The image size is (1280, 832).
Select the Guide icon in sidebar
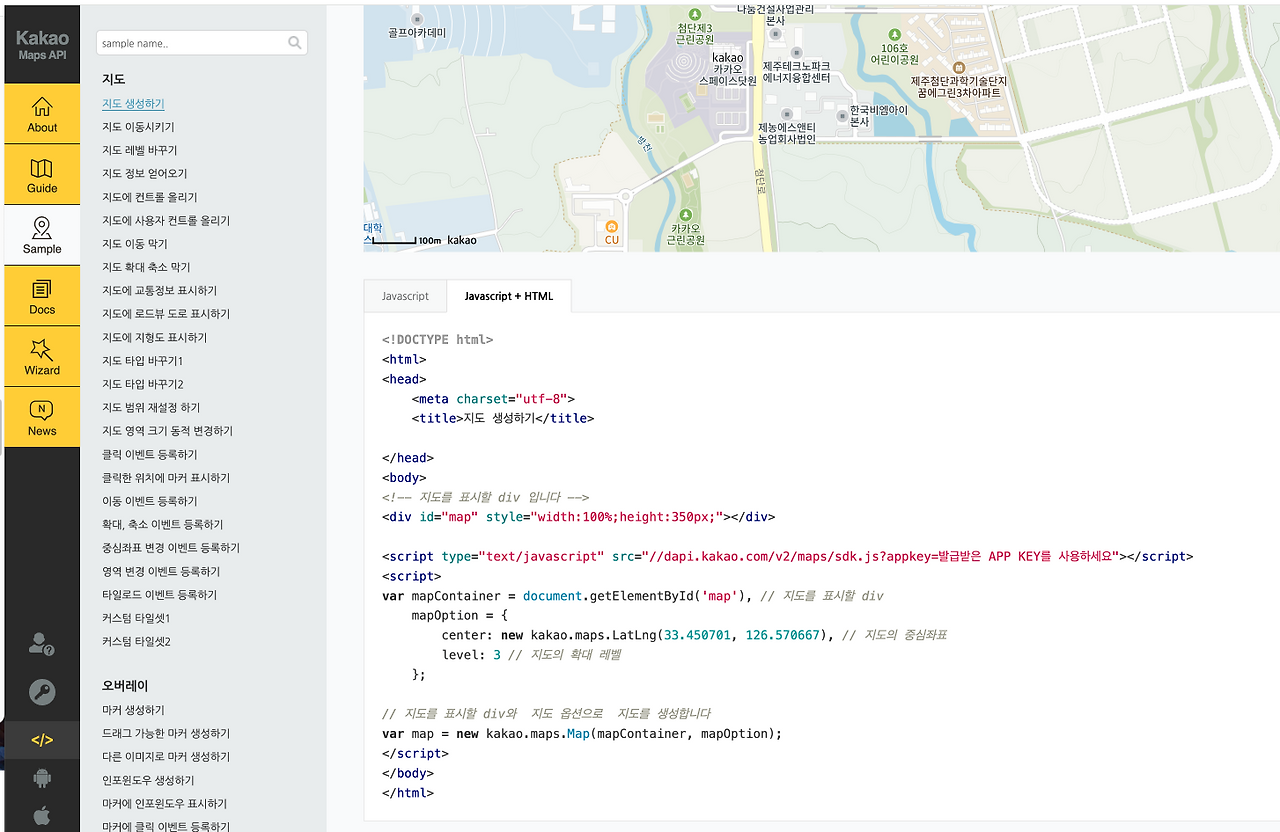point(41,174)
